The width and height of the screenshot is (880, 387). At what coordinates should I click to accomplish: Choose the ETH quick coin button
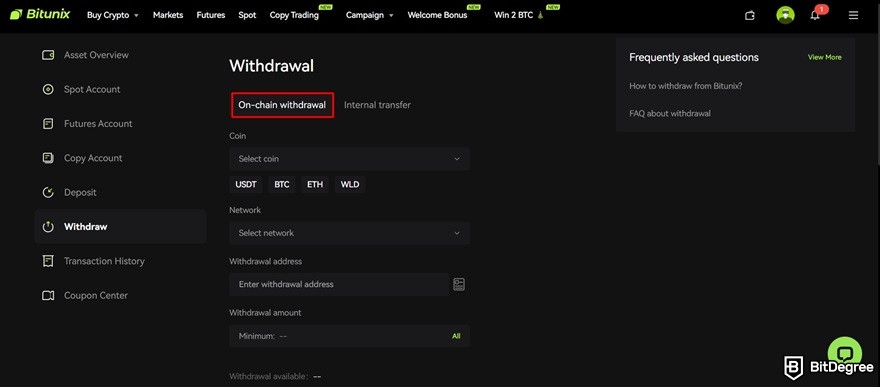click(315, 185)
